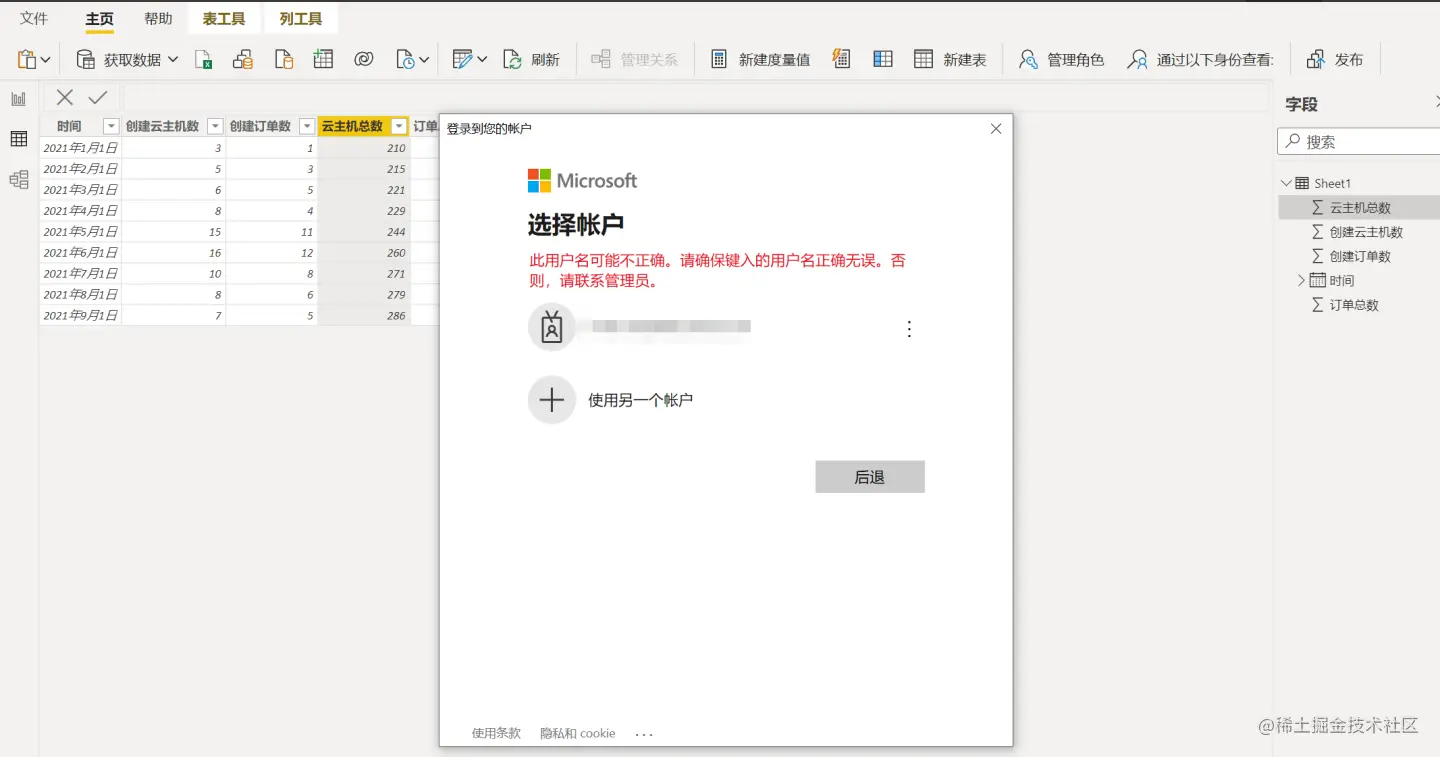Switch to Model view sidebar icon
The width and height of the screenshot is (1440, 757).
(x=19, y=180)
